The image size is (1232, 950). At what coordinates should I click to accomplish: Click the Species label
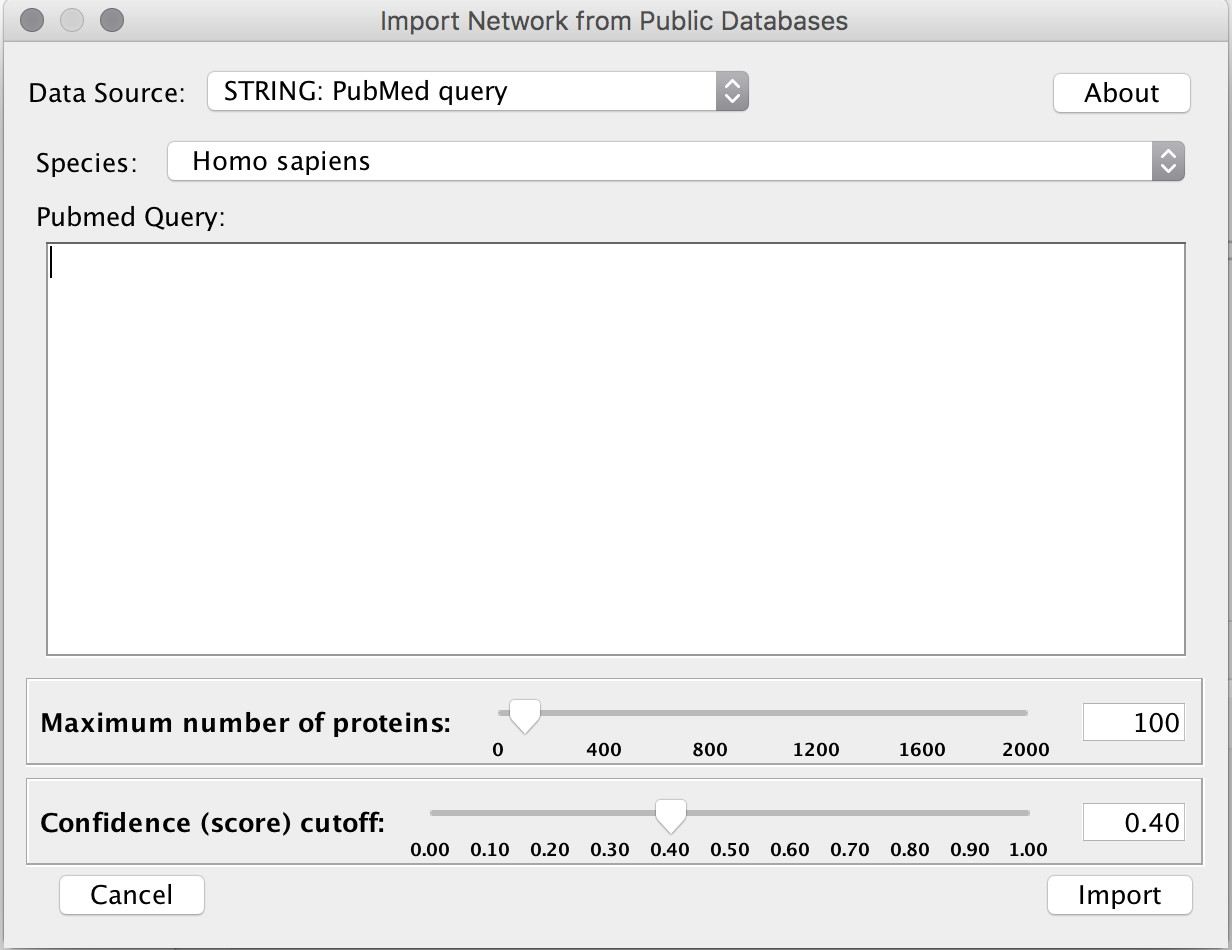pos(87,162)
